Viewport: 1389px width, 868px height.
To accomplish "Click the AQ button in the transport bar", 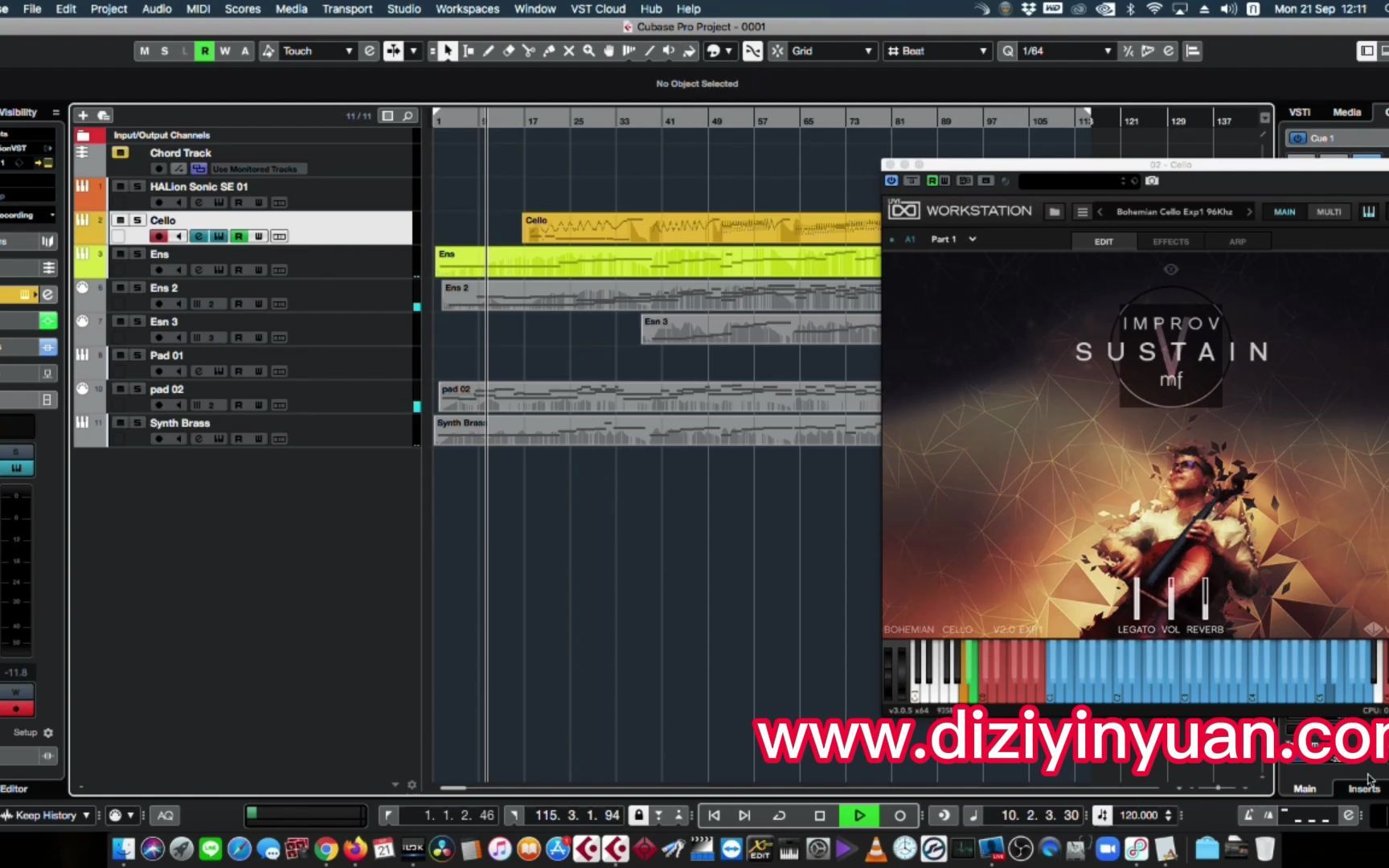I will 166,815.
